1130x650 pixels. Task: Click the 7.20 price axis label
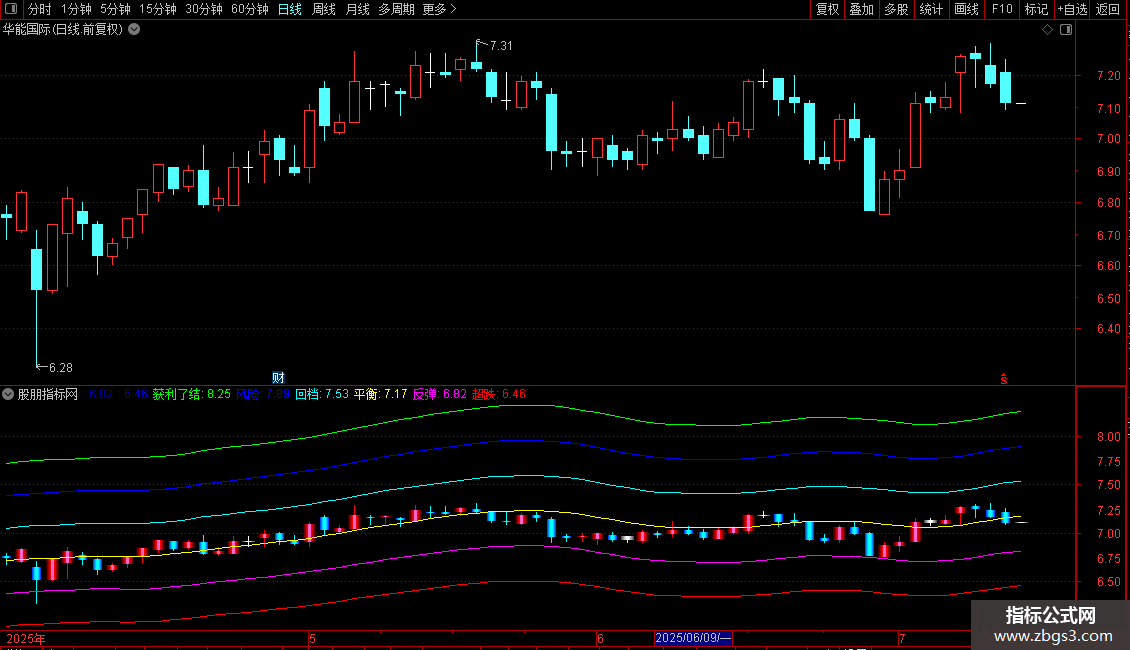(1108, 76)
